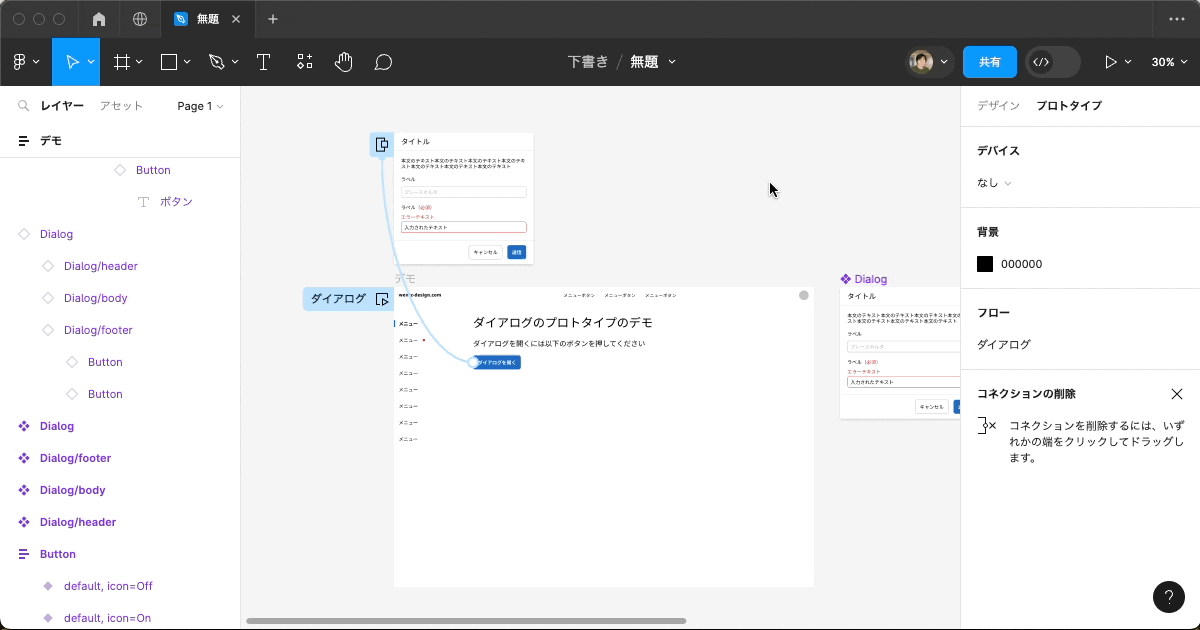Toggle Dev Mode switch
This screenshot has width=1200, height=630.
pos(1052,62)
